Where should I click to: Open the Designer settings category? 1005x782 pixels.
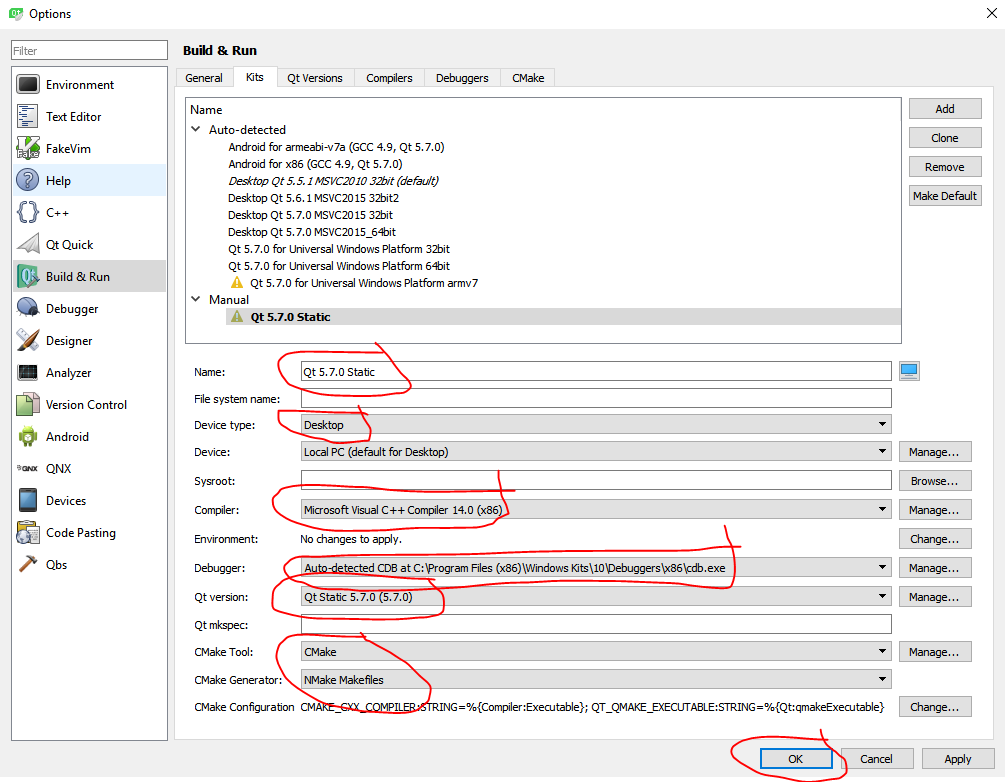coord(89,341)
